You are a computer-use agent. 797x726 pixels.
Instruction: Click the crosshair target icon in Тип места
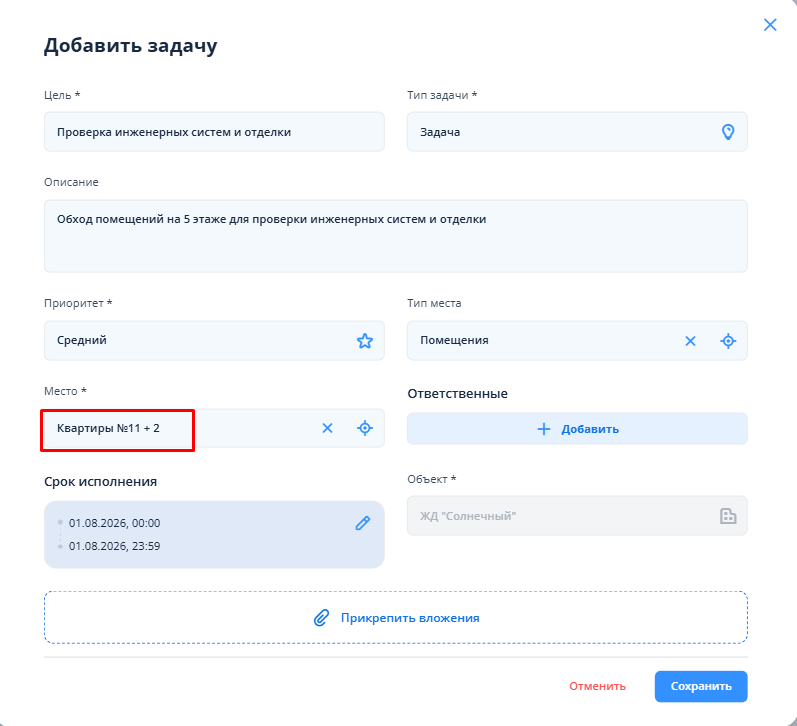pos(728,341)
